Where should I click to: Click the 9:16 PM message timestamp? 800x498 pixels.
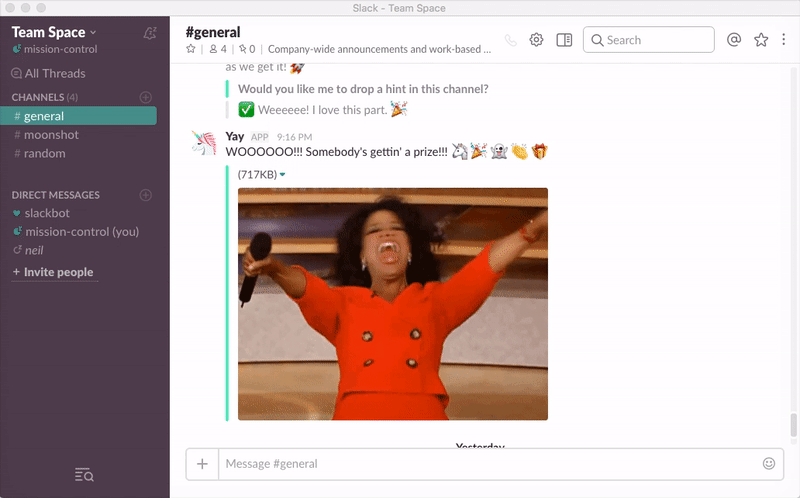pos(294,137)
